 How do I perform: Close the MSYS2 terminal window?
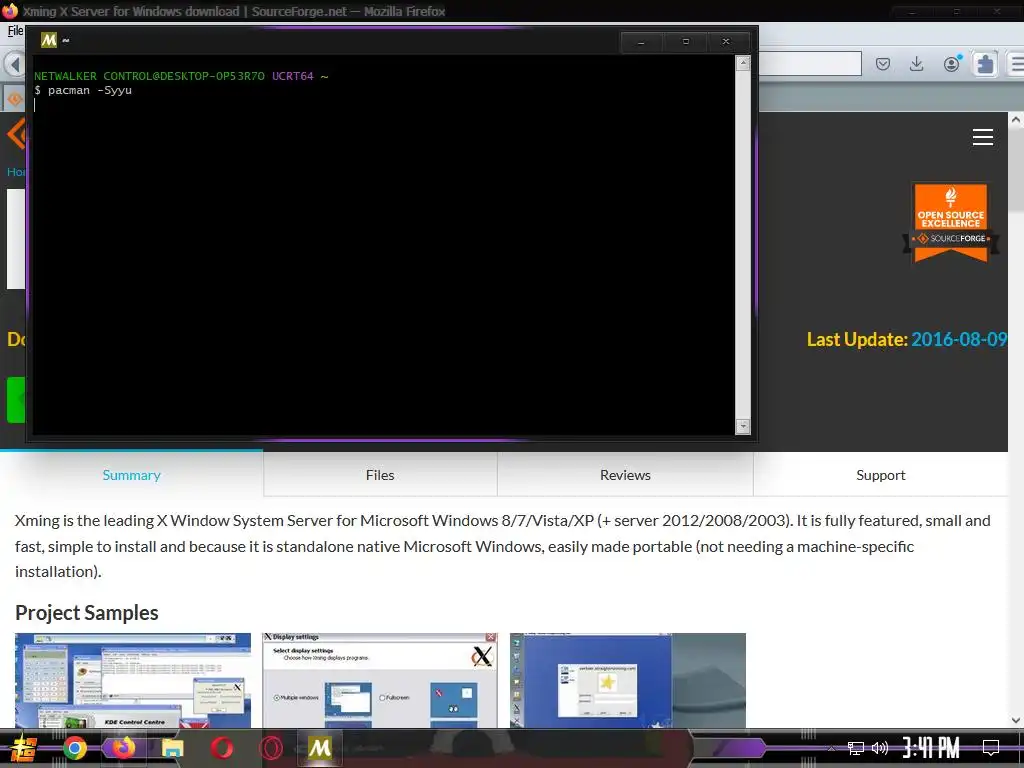click(726, 42)
